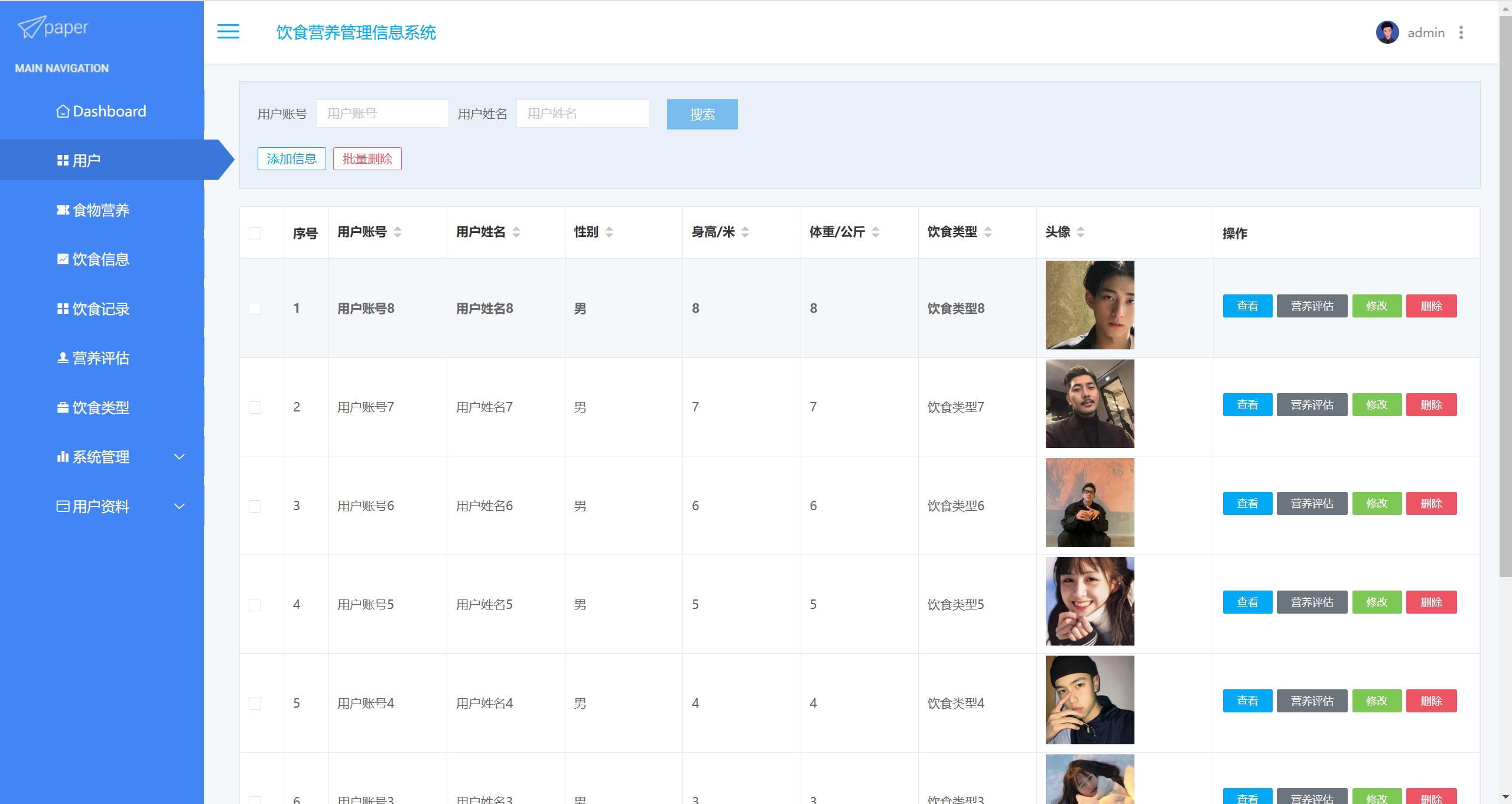The image size is (1512, 804).
Task: Focus the 用户姓名 search input
Action: 583,114
